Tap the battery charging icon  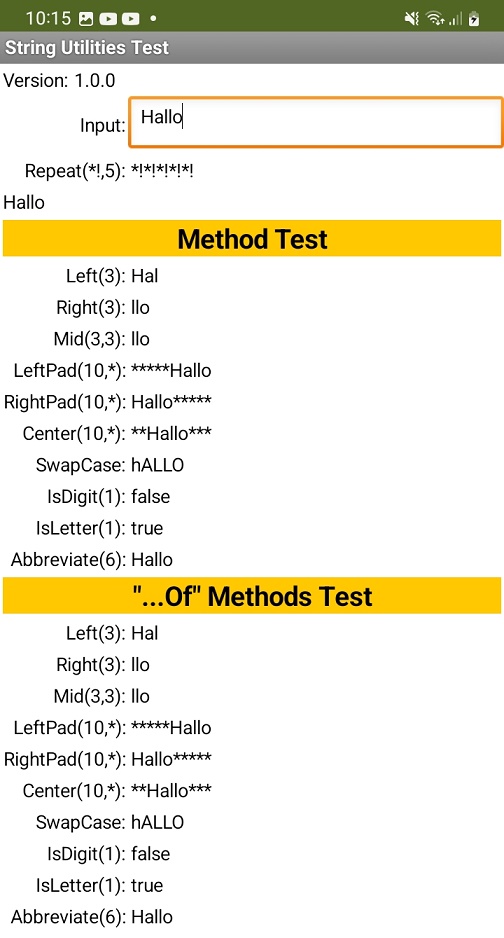[x=474, y=19]
